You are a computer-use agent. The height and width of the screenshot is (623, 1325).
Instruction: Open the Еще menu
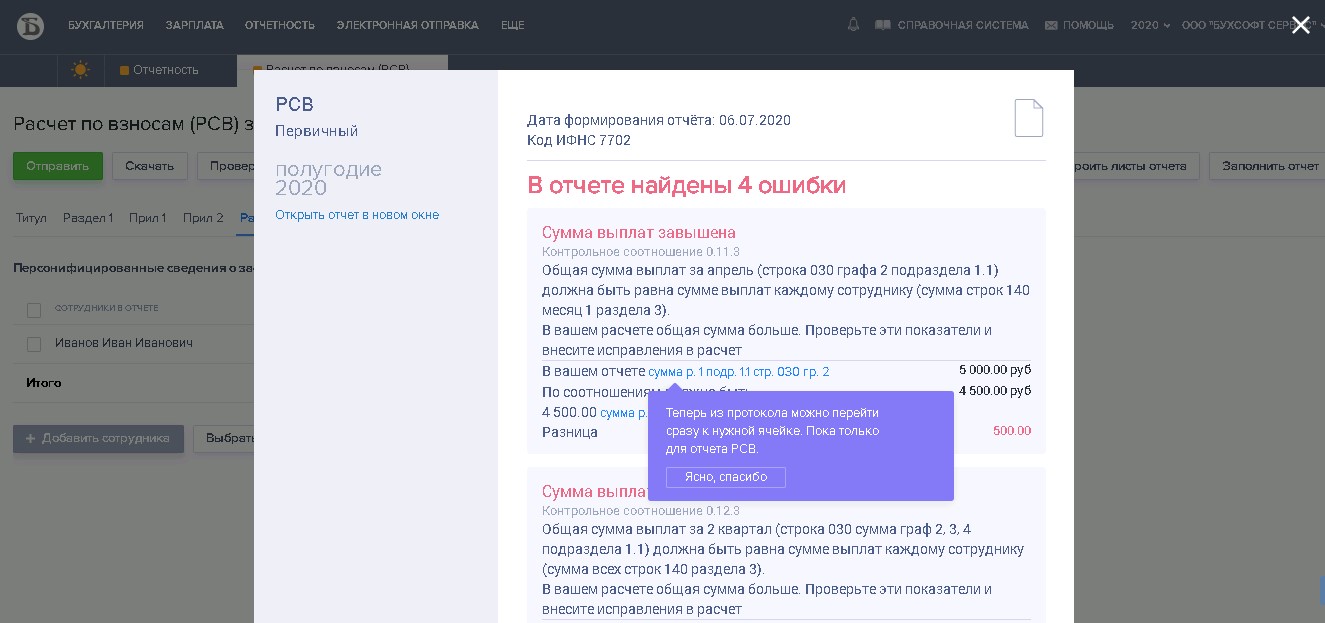coord(512,25)
